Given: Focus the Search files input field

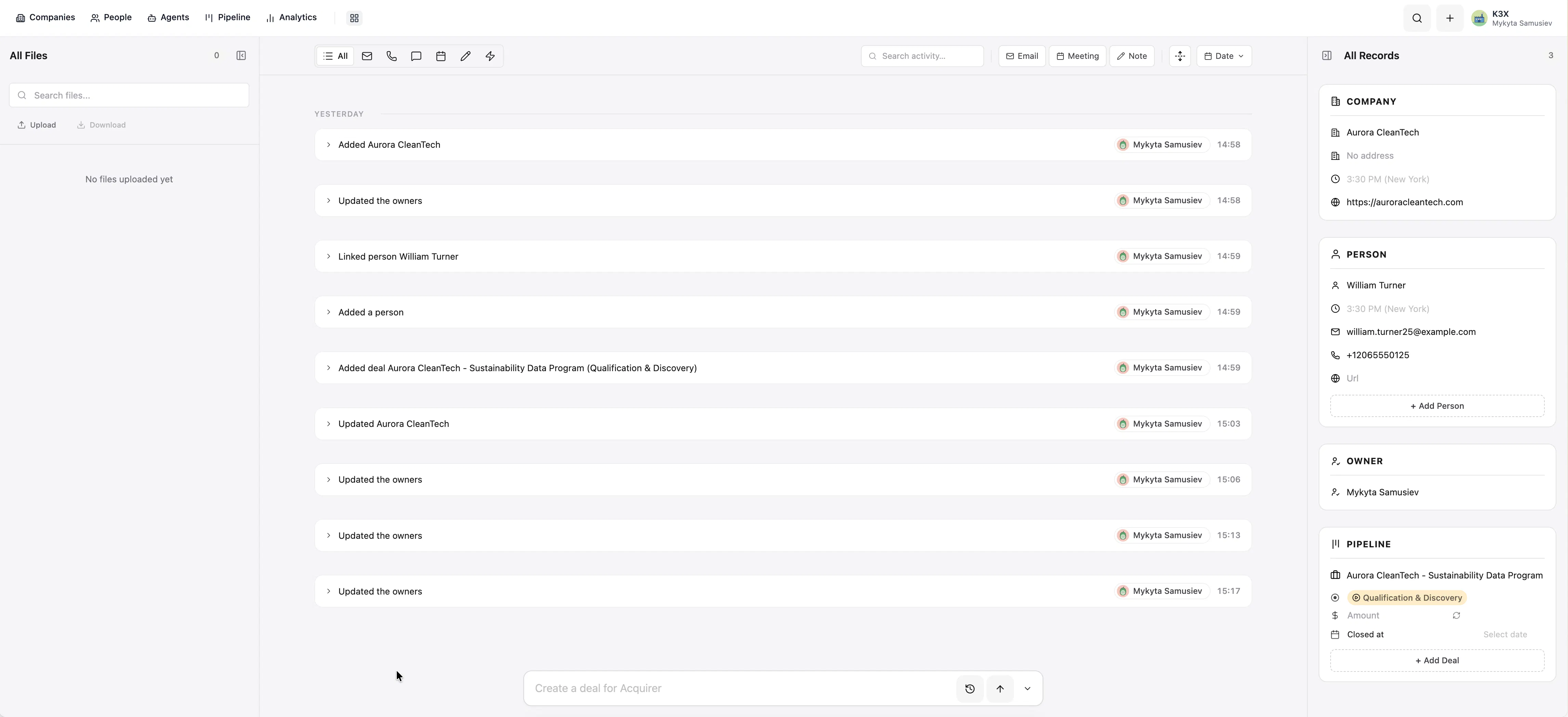Looking at the screenshot, I should click(x=129, y=95).
